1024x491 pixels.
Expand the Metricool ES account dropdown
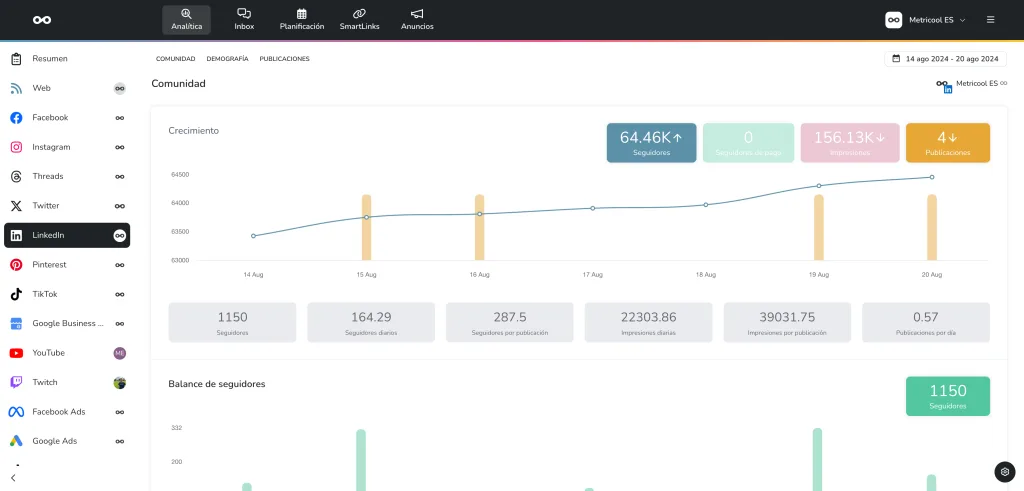click(925, 20)
